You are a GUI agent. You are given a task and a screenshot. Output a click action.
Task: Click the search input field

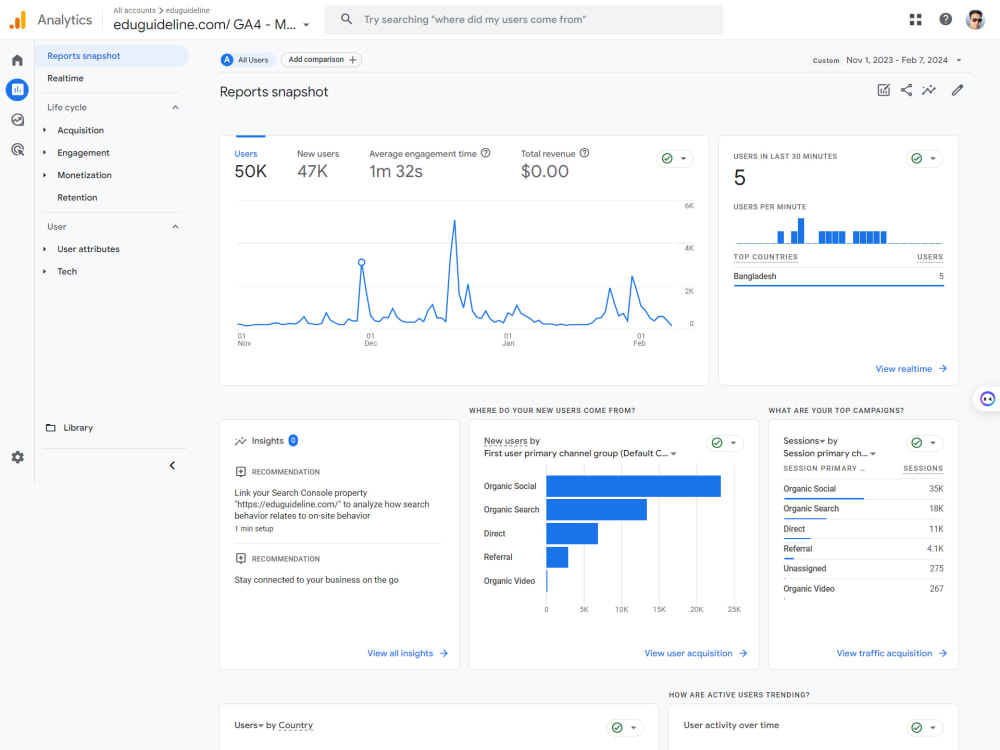pos(524,20)
